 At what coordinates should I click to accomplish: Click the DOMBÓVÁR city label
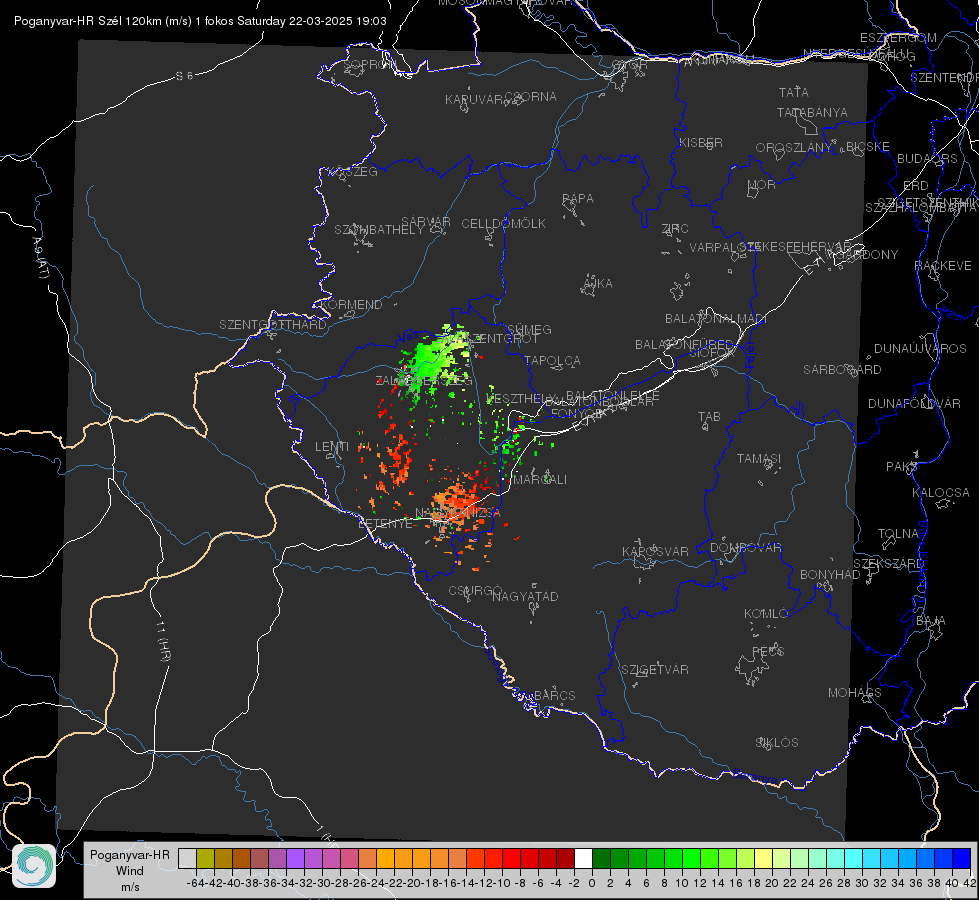pos(745,548)
